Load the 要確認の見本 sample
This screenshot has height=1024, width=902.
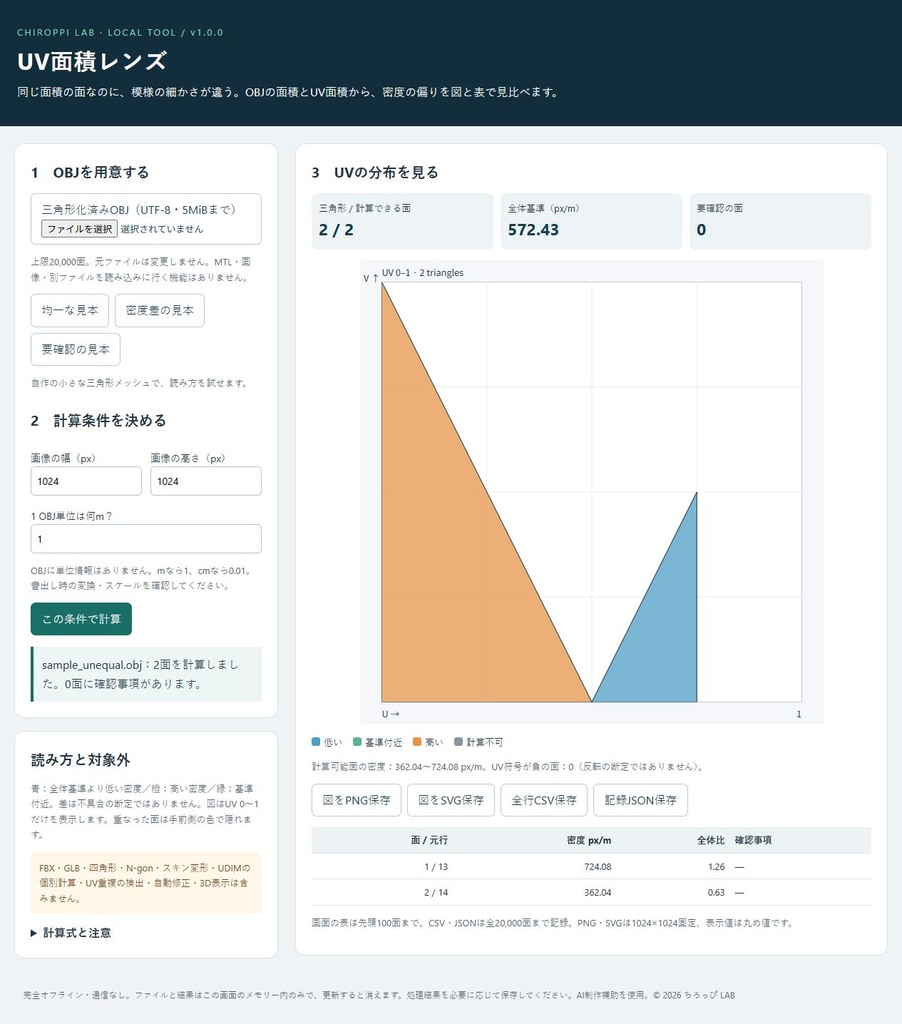click(75, 349)
